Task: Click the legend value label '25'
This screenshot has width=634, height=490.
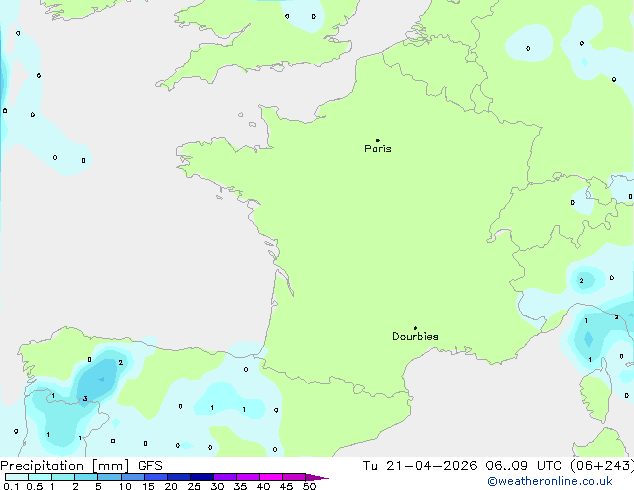Action: tap(194, 486)
